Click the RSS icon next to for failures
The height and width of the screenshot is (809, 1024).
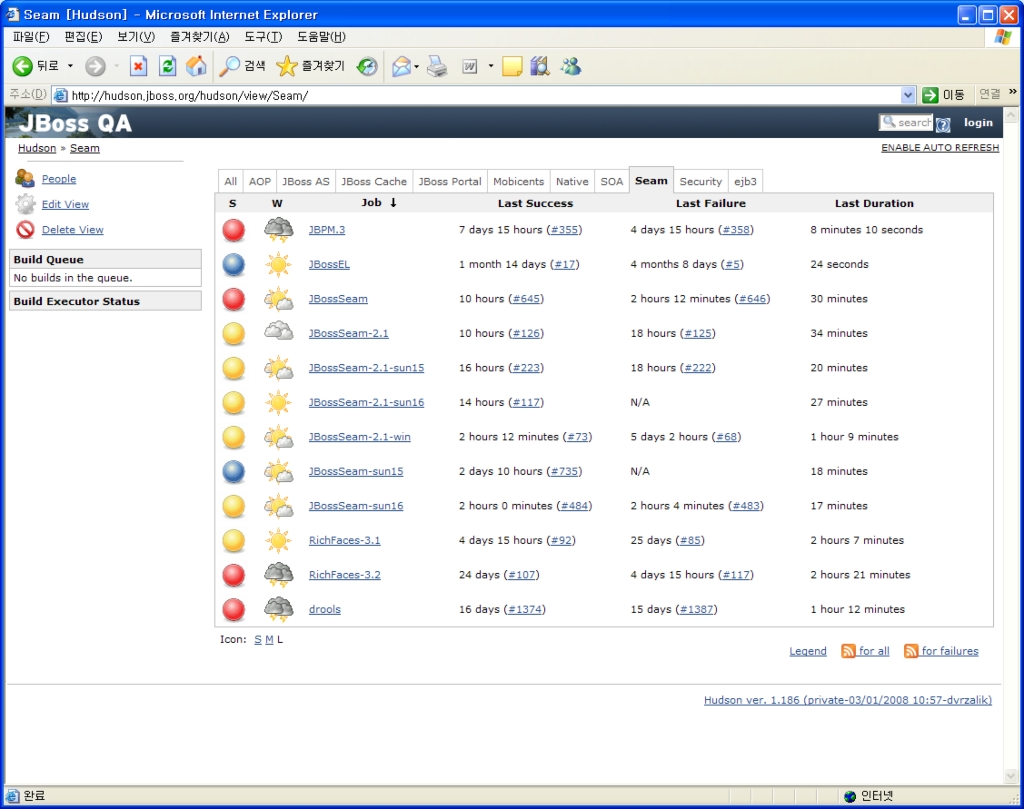coord(911,651)
